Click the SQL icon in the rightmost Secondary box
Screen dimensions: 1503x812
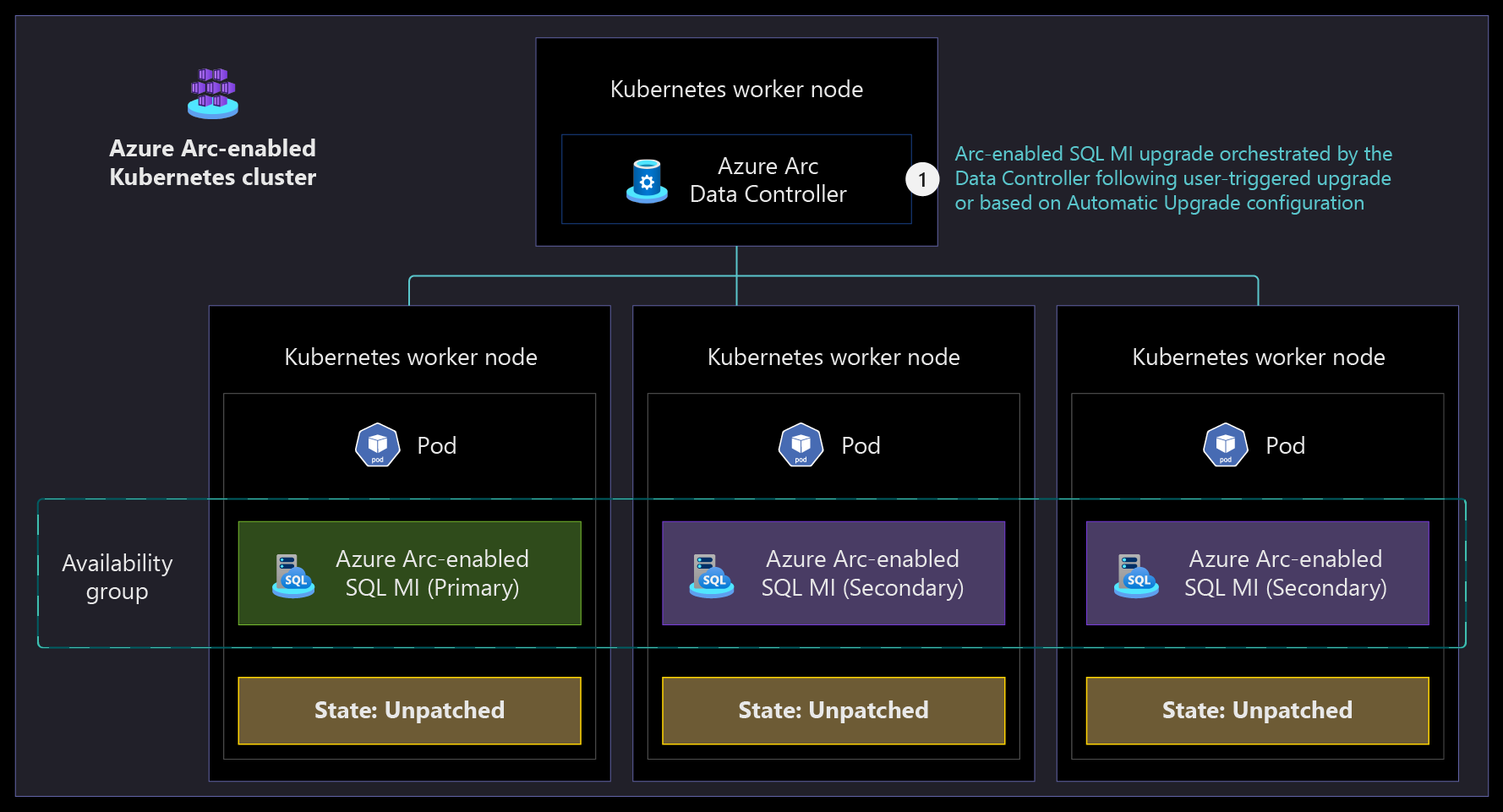point(1136,575)
